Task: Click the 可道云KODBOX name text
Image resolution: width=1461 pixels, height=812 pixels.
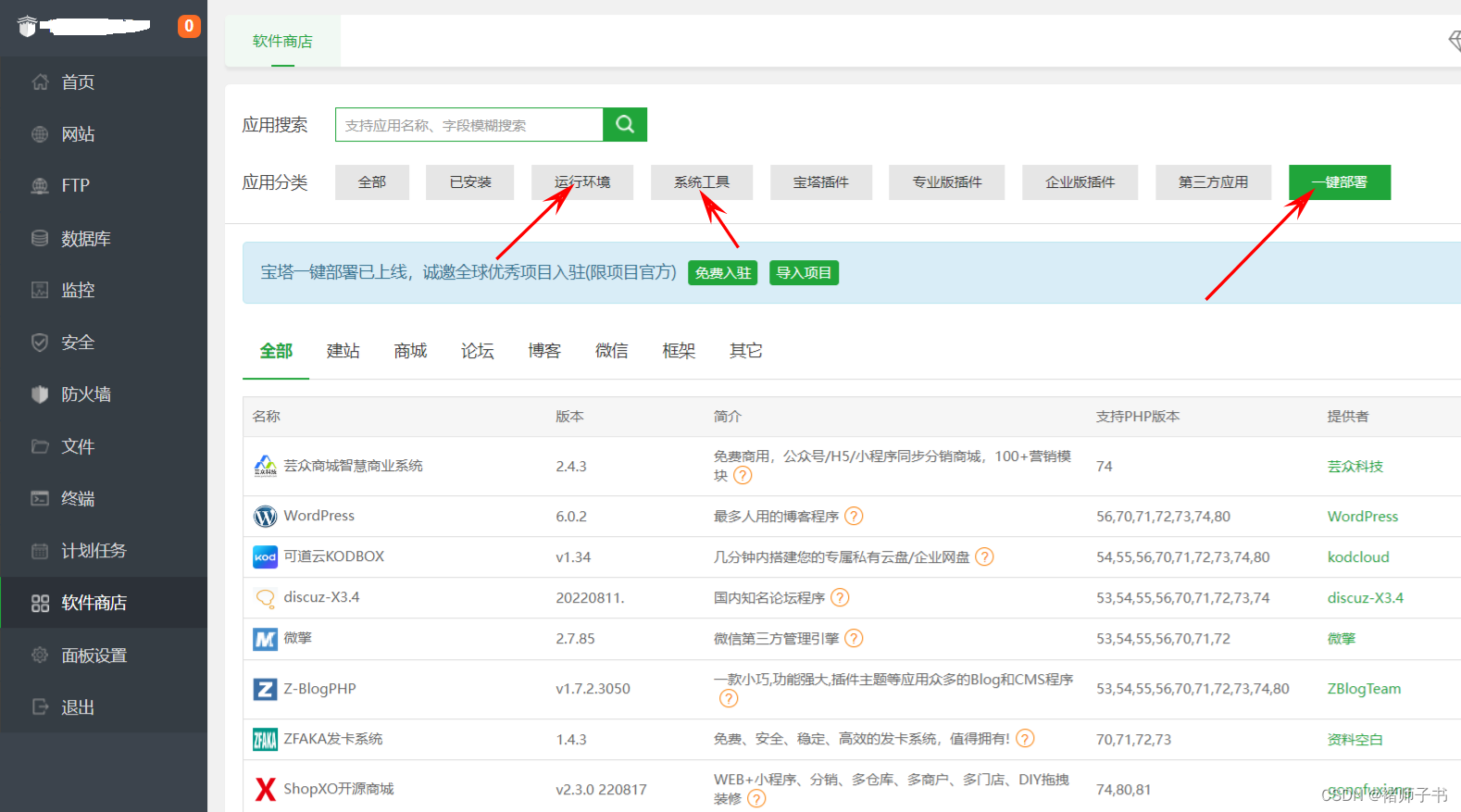Action: [x=333, y=556]
